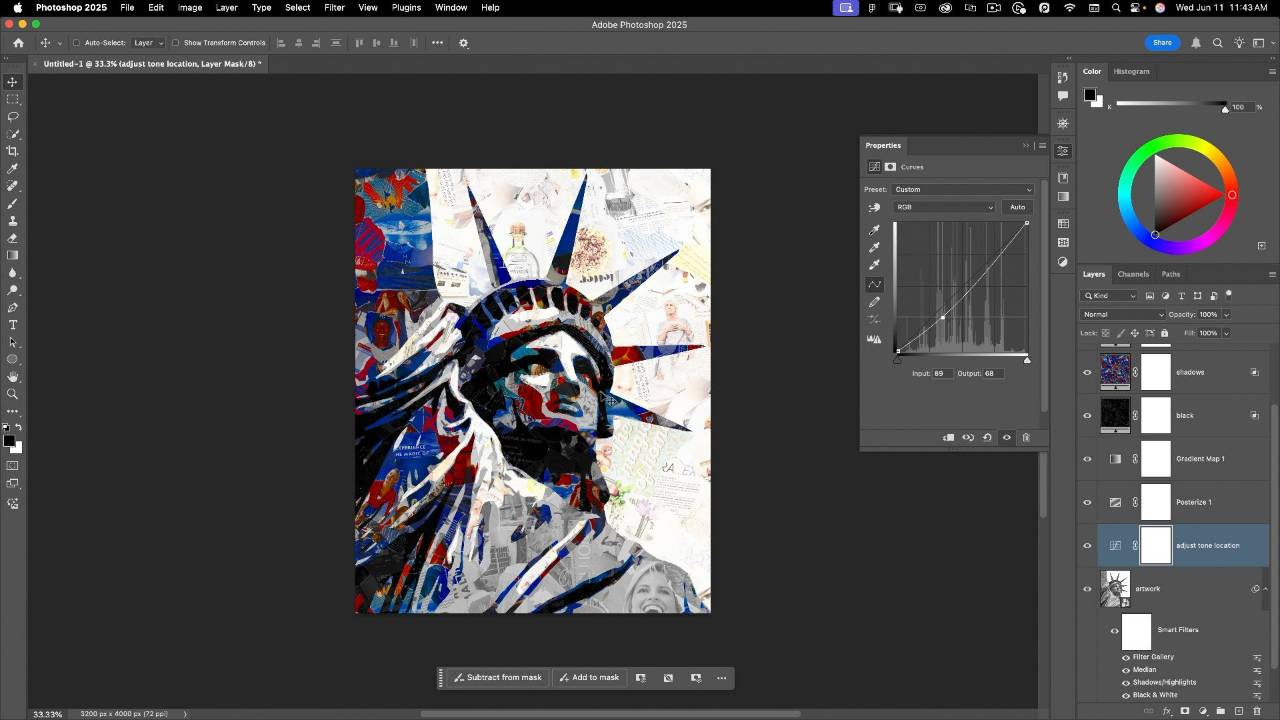Select the Clone Stamp tool
1280x720 pixels.
click(13, 220)
